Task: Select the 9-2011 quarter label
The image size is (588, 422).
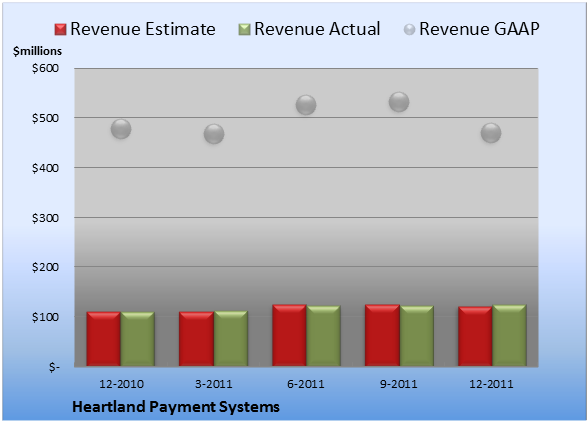Action: (x=399, y=384)
